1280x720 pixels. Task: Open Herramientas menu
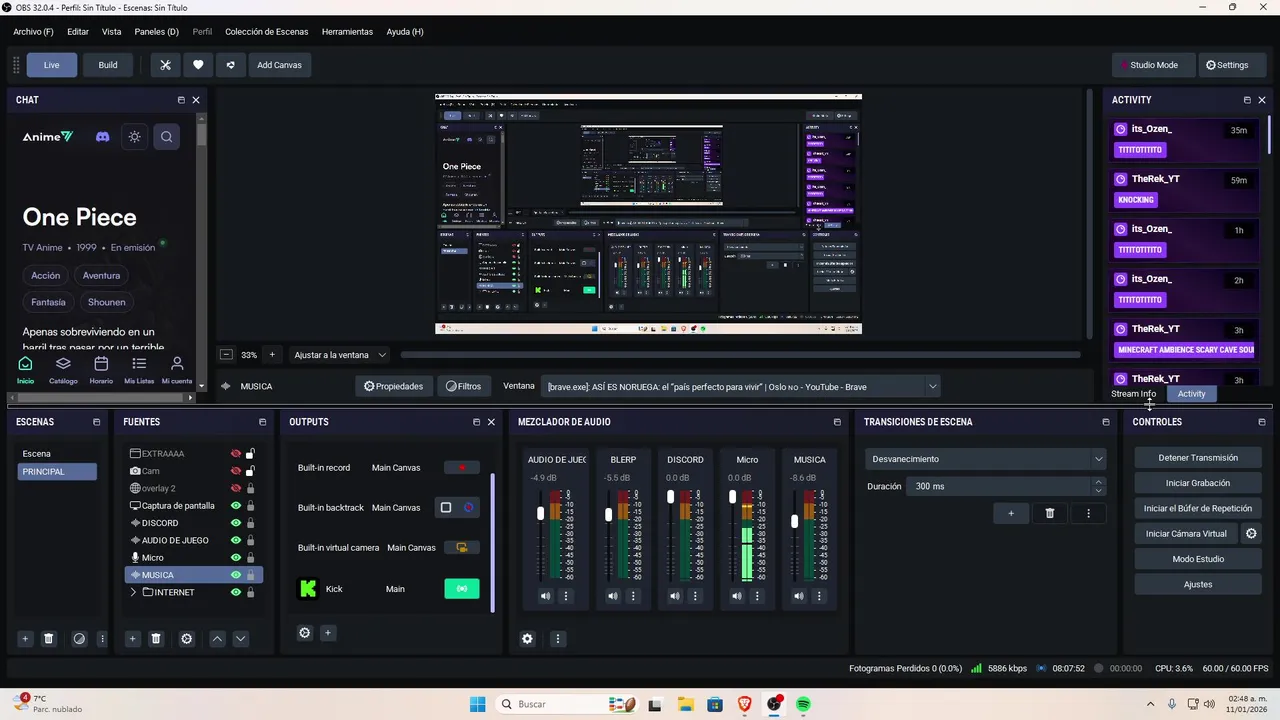point(347,32)
